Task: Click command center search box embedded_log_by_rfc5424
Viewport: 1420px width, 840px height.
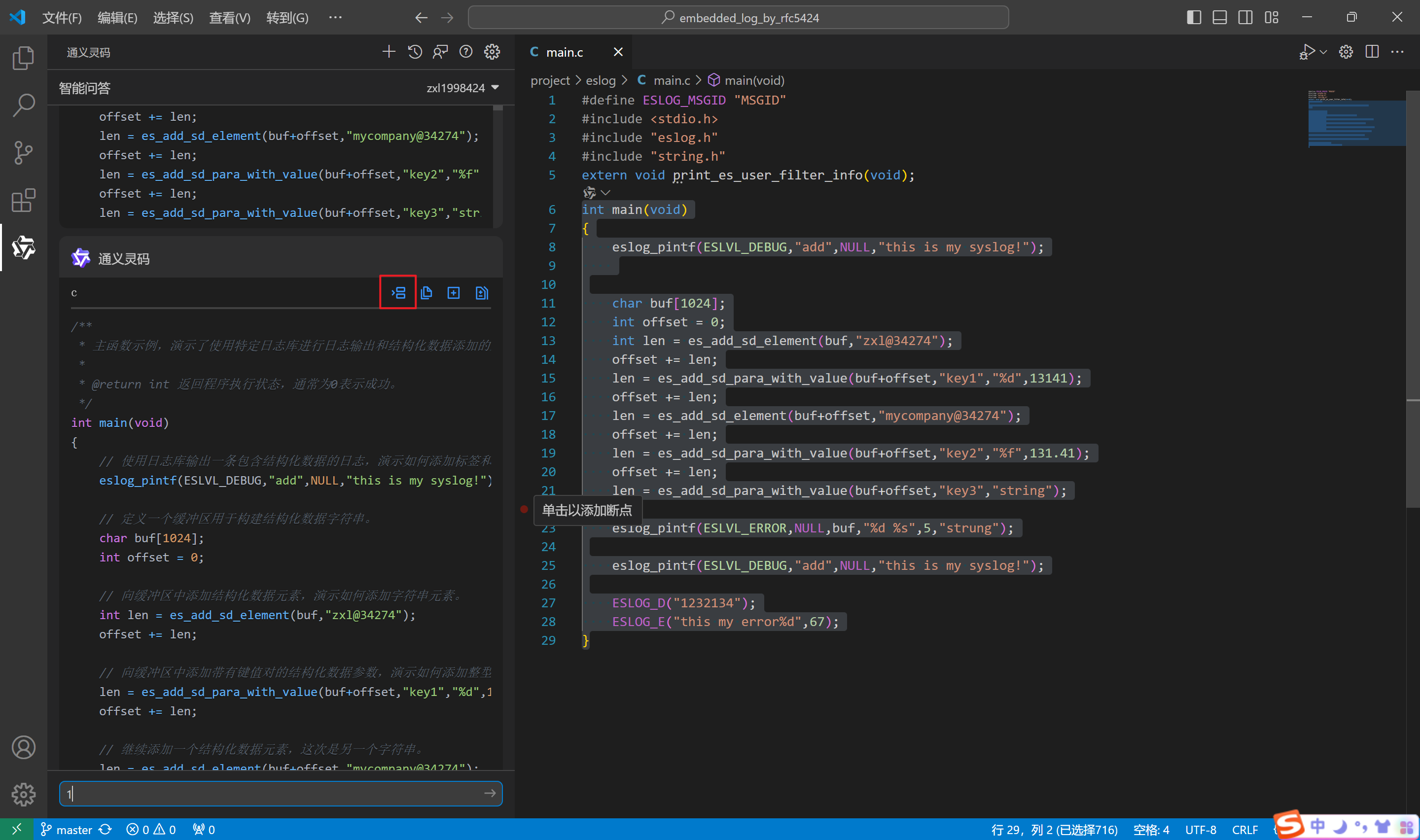Action: click(x=738, y=18)
